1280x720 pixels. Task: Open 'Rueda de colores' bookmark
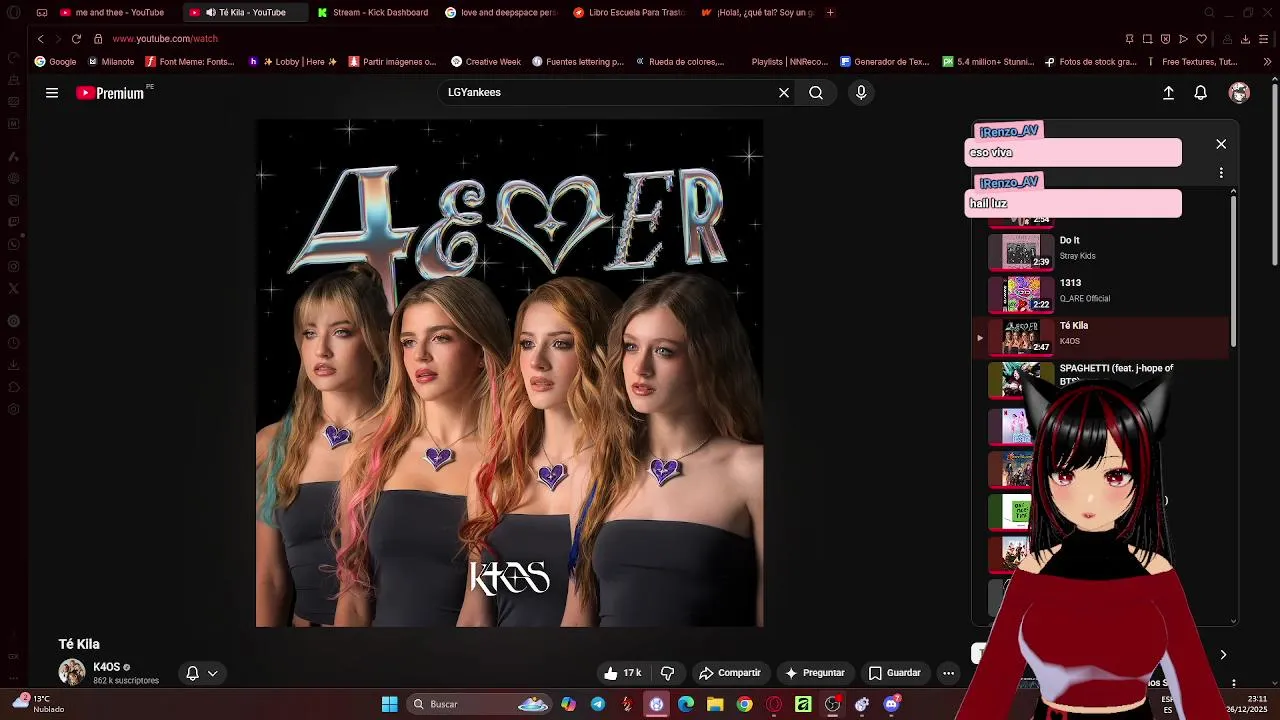pyautogui.click(x=680, y=62)
